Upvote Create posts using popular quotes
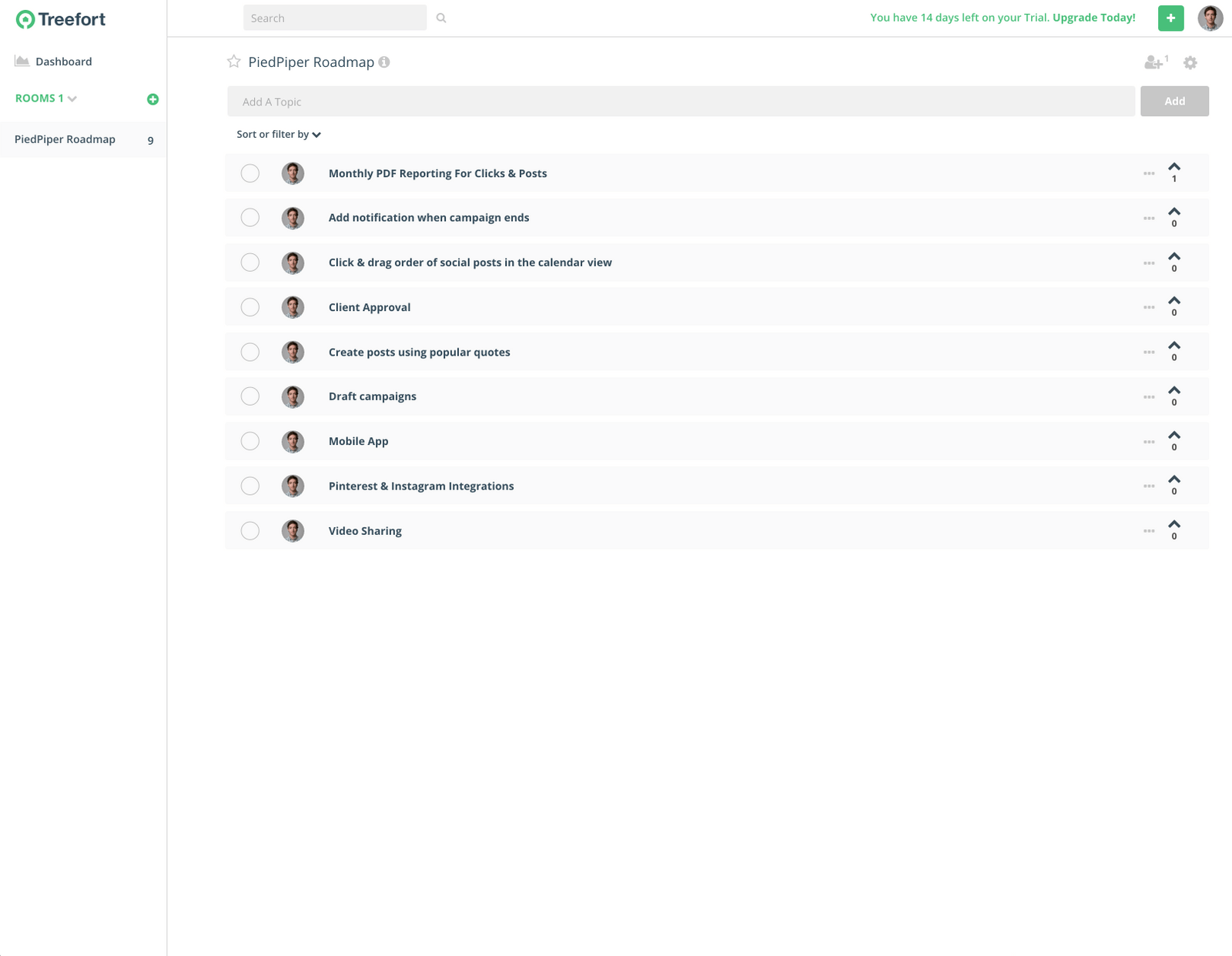Viewport: 1232px width, 956px height. pos(1174,346)
